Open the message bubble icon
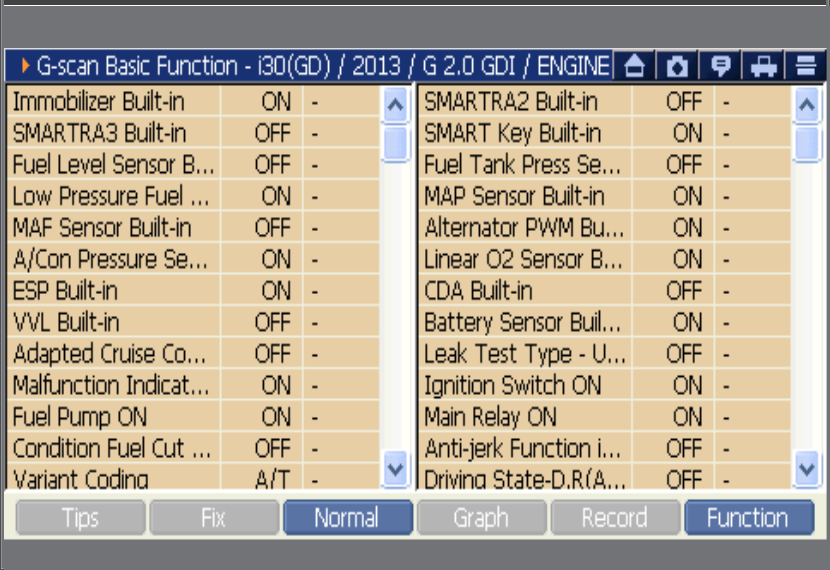This screenshot has height=570, width=830. (x=720, y=66)
